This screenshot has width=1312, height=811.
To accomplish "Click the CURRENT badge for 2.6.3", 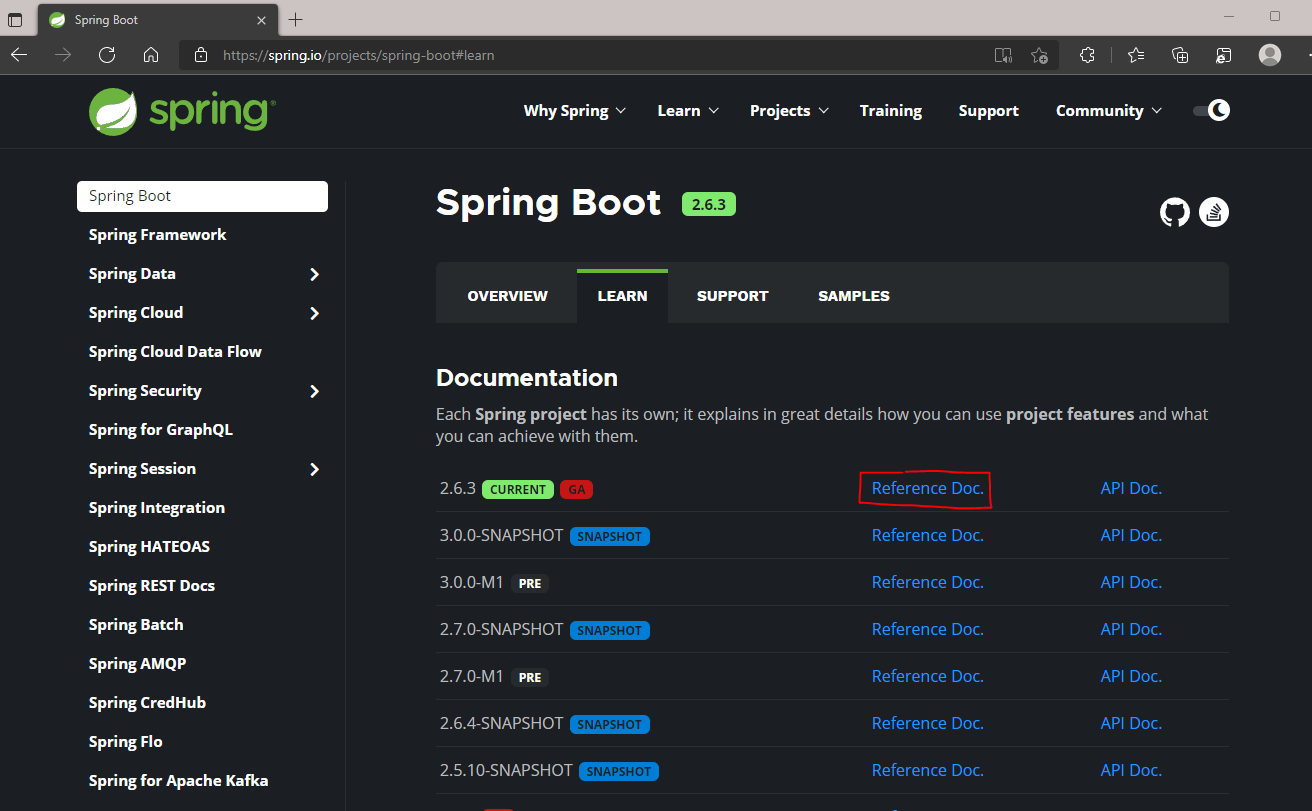I will point(518,490).
